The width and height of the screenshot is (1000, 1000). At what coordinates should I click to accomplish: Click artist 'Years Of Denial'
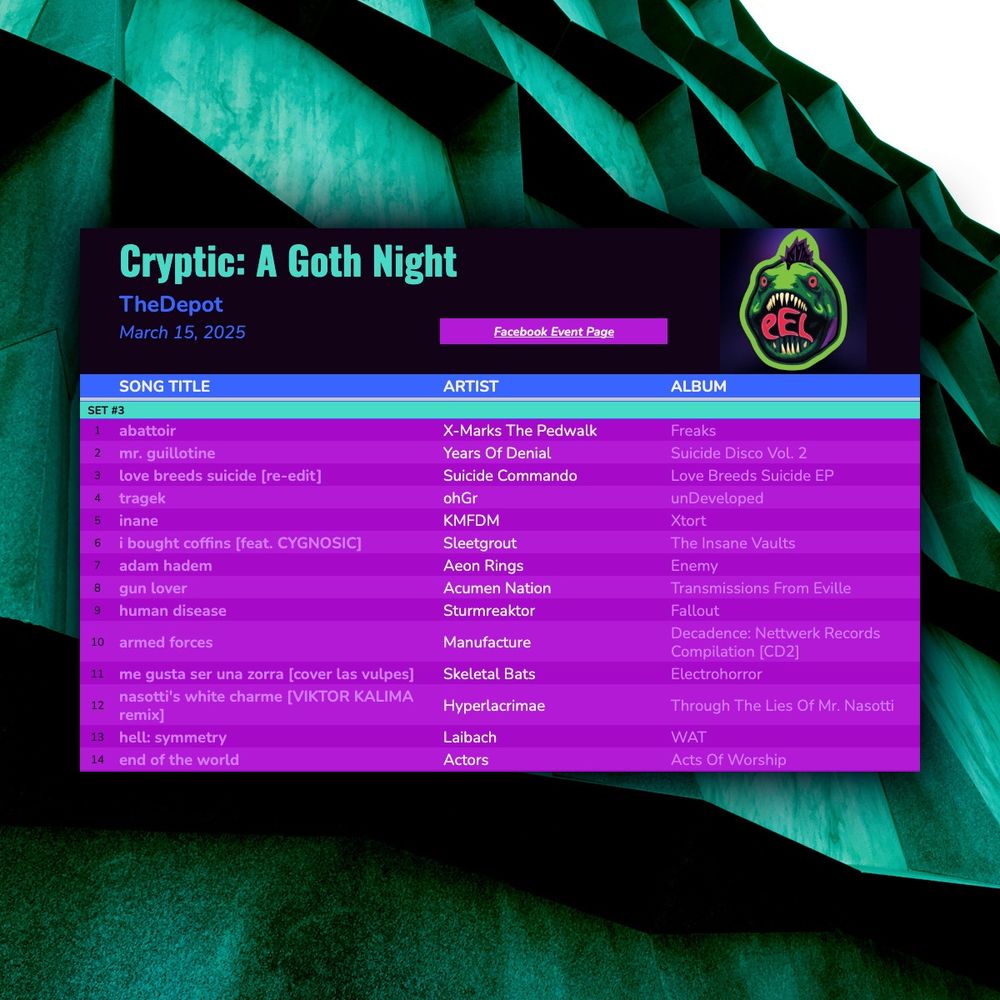click(497, 453)
